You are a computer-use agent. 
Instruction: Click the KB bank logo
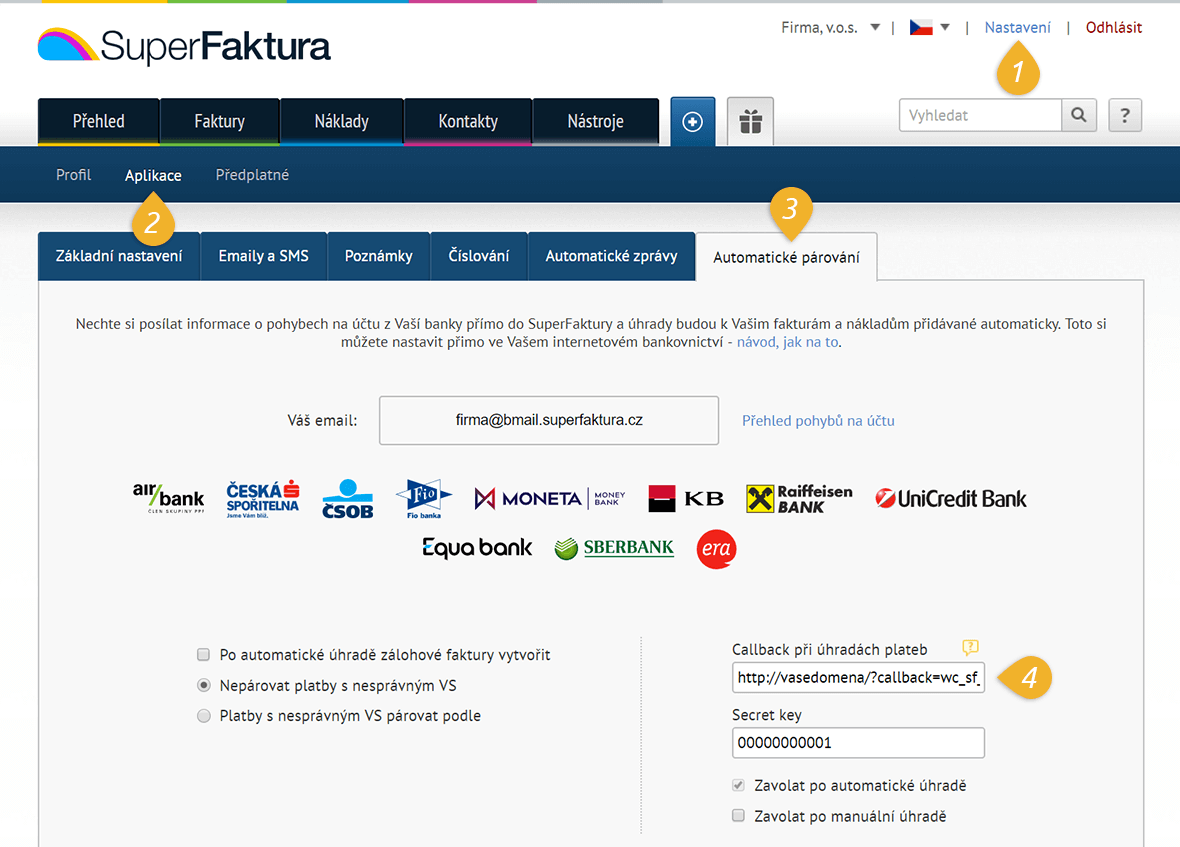click(686, 499)
